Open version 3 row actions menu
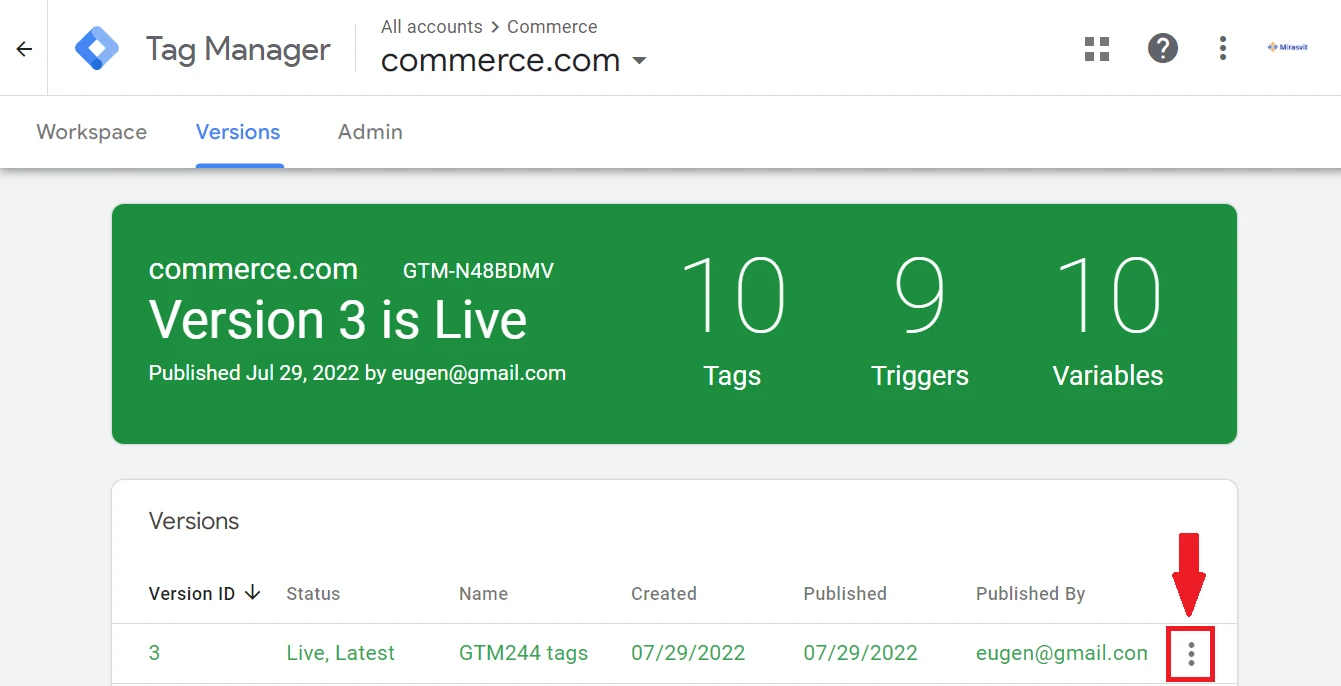 pos(1190,654)
